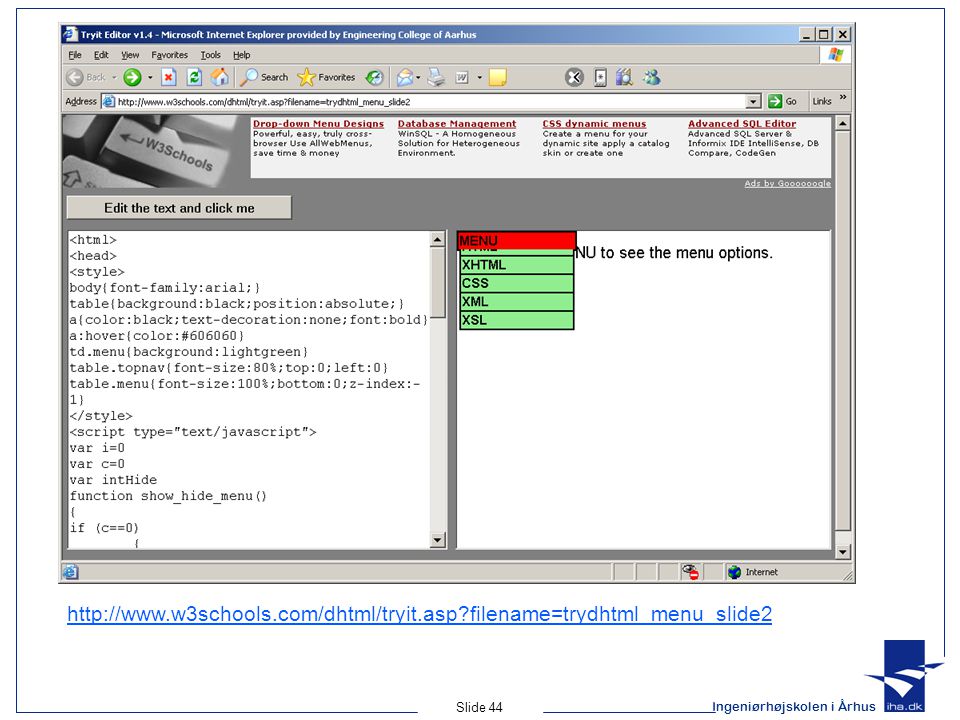
Task: Stop page loading with the red X icon
Action: [169, 77]
